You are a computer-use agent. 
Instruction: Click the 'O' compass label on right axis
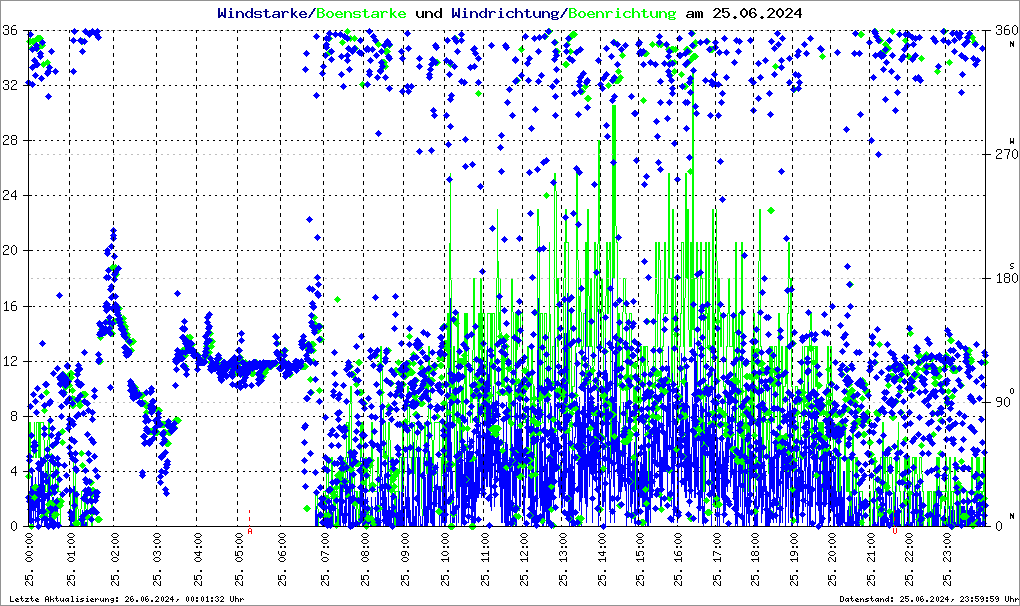tap(1012, 390)
